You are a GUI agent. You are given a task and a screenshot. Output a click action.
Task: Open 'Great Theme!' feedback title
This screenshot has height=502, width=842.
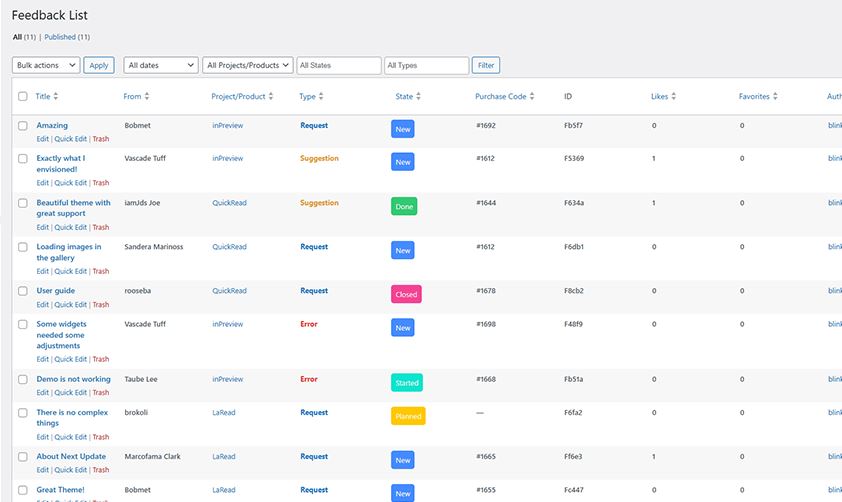click(x=60, y=490)
